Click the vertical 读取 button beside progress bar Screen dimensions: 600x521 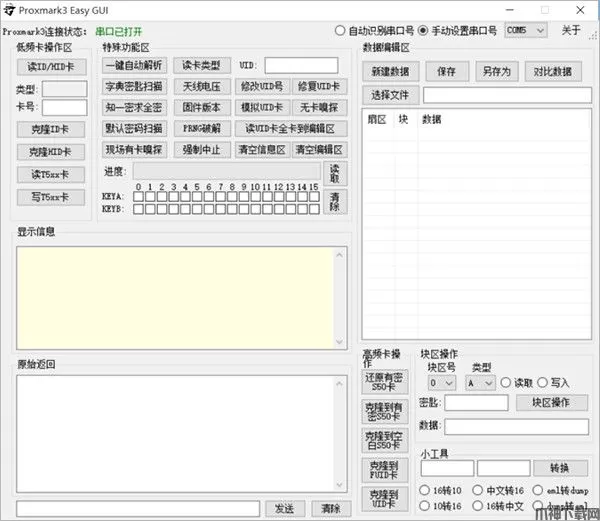click(335, 174)
